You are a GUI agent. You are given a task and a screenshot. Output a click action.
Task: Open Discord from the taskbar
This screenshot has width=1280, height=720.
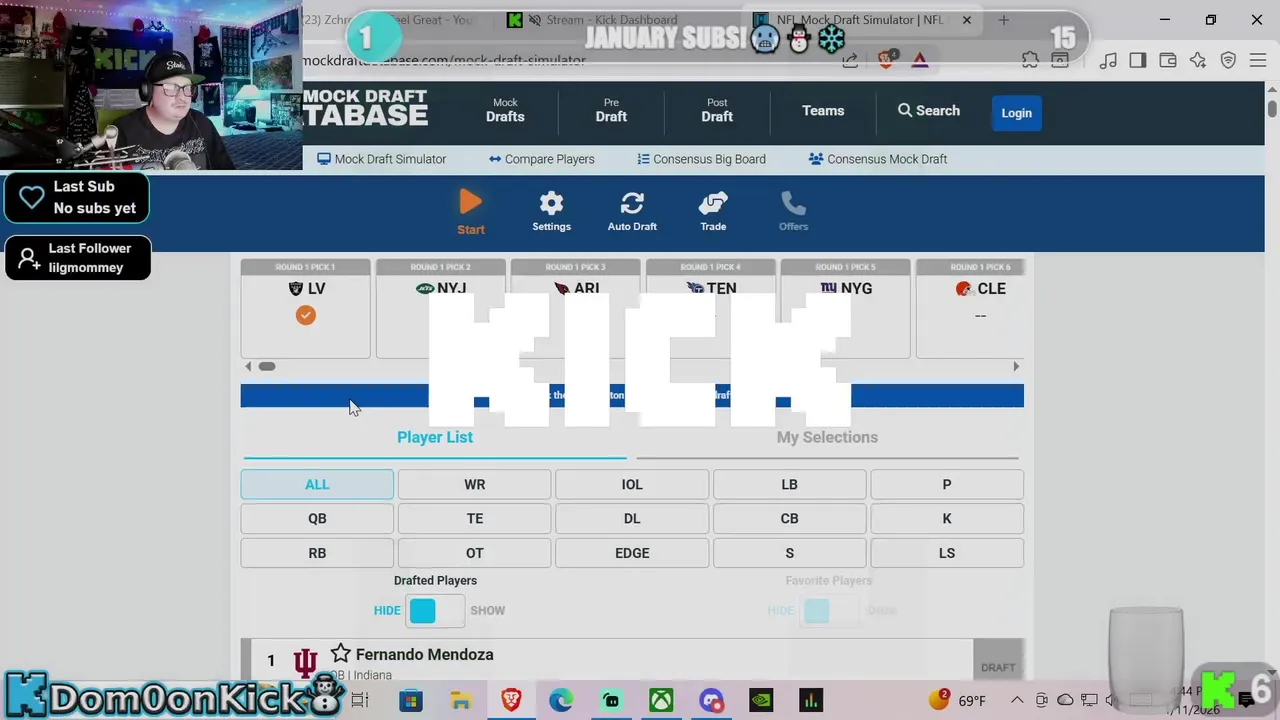point(711,700)
